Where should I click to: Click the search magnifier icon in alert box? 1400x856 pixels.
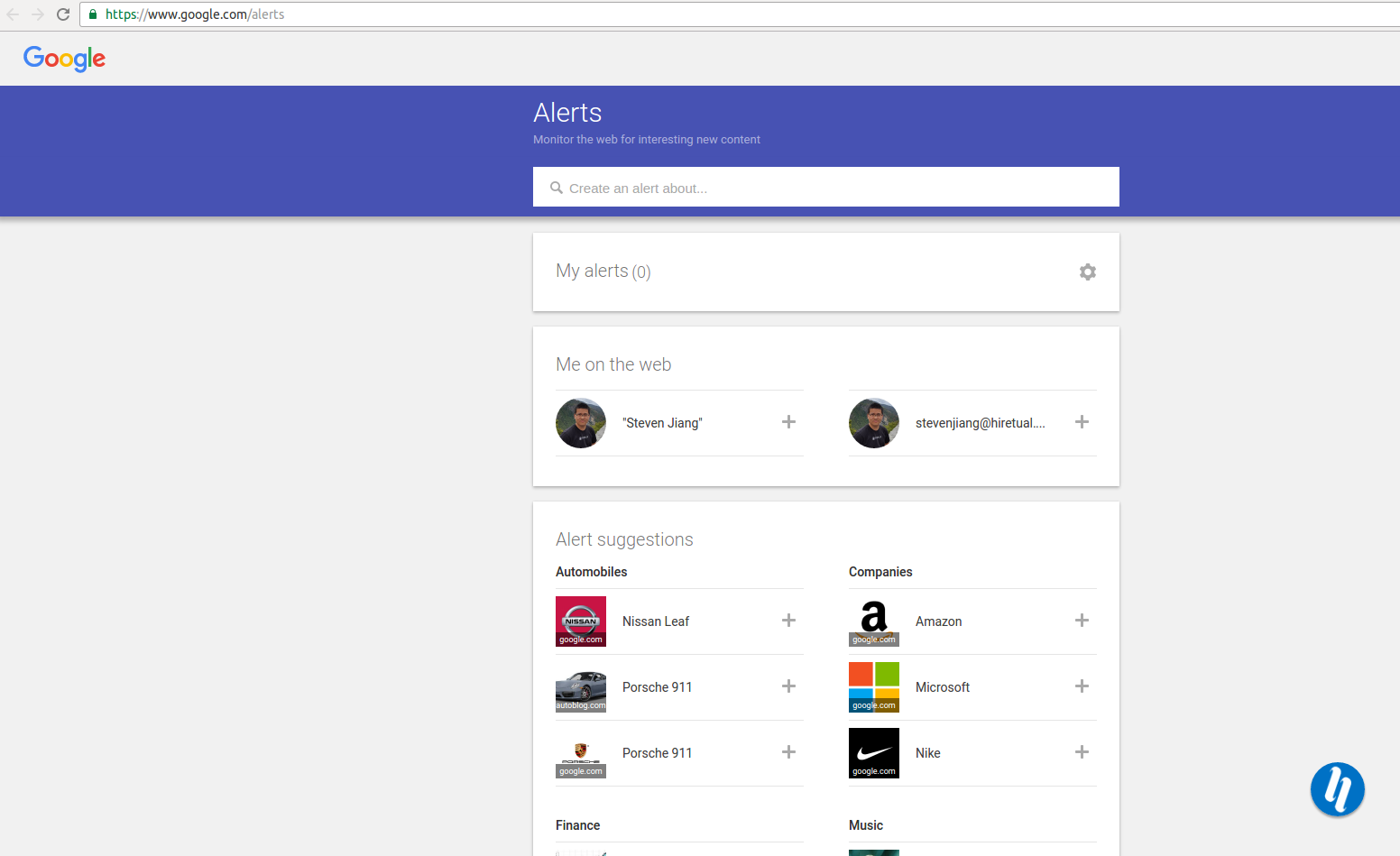tap(557, 188)
